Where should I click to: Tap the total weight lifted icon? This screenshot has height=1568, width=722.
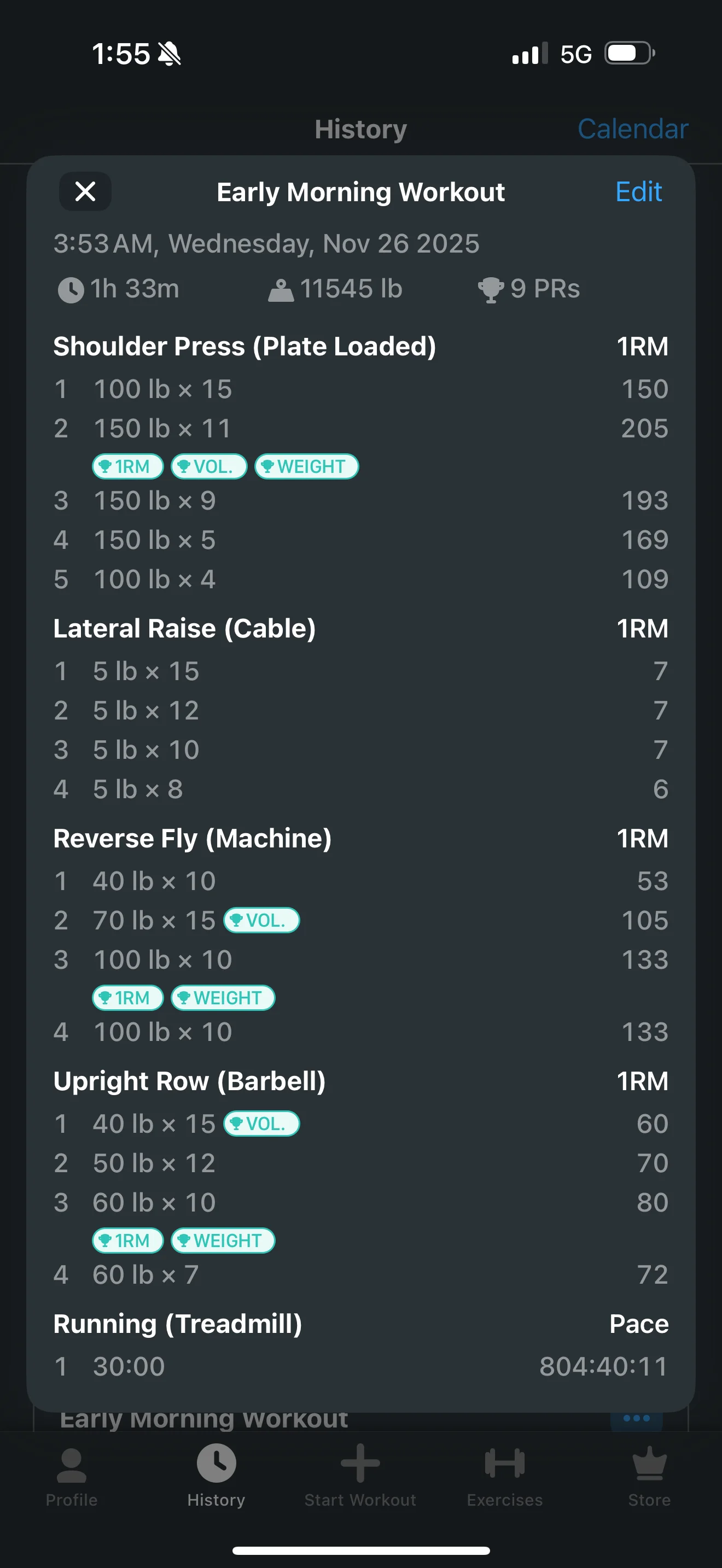[x=281, y=290]
